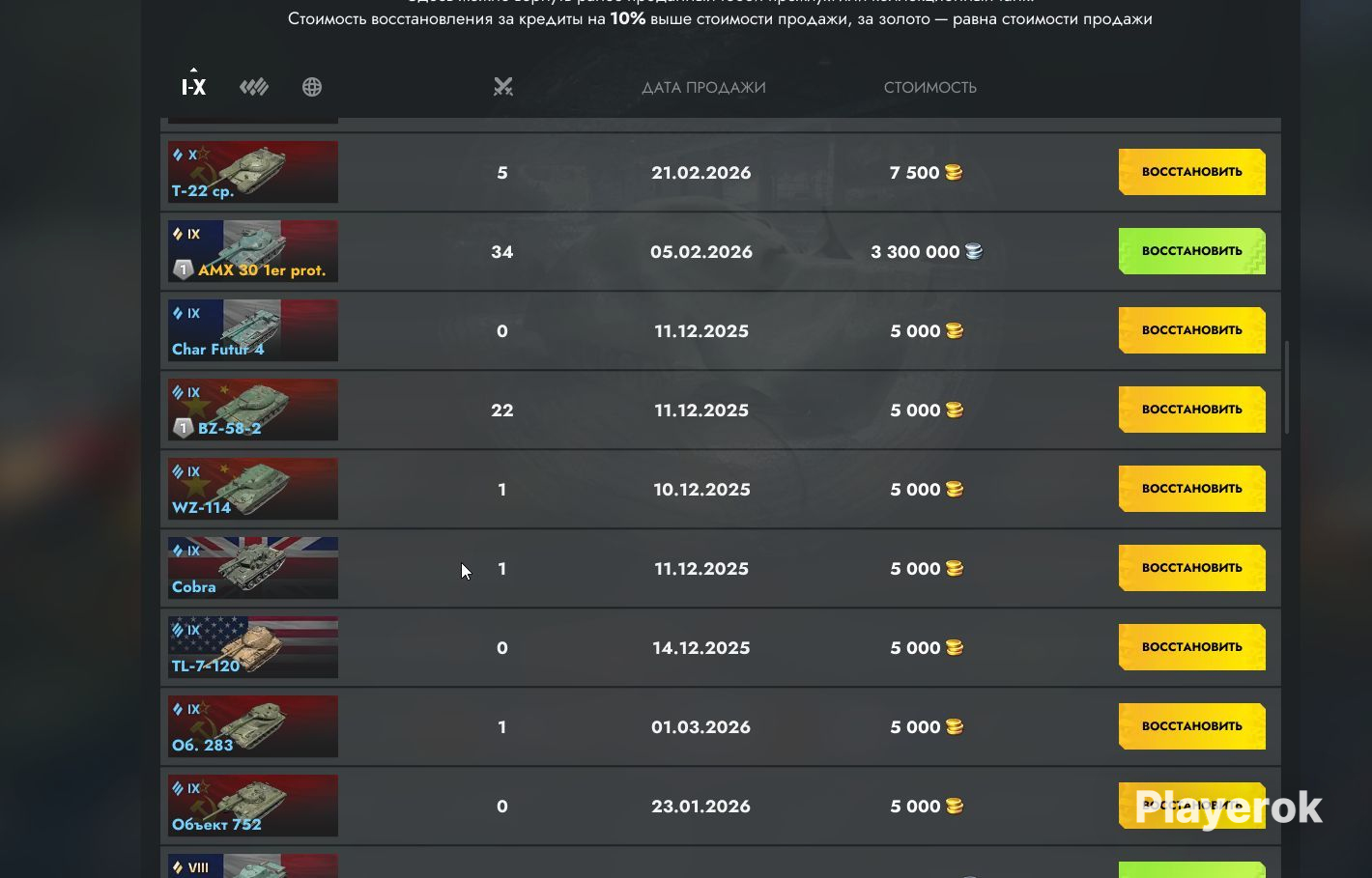Sort vehicles by tier I-X
The height and width of the screenshot is (878, 1372).
click(194, 87)
